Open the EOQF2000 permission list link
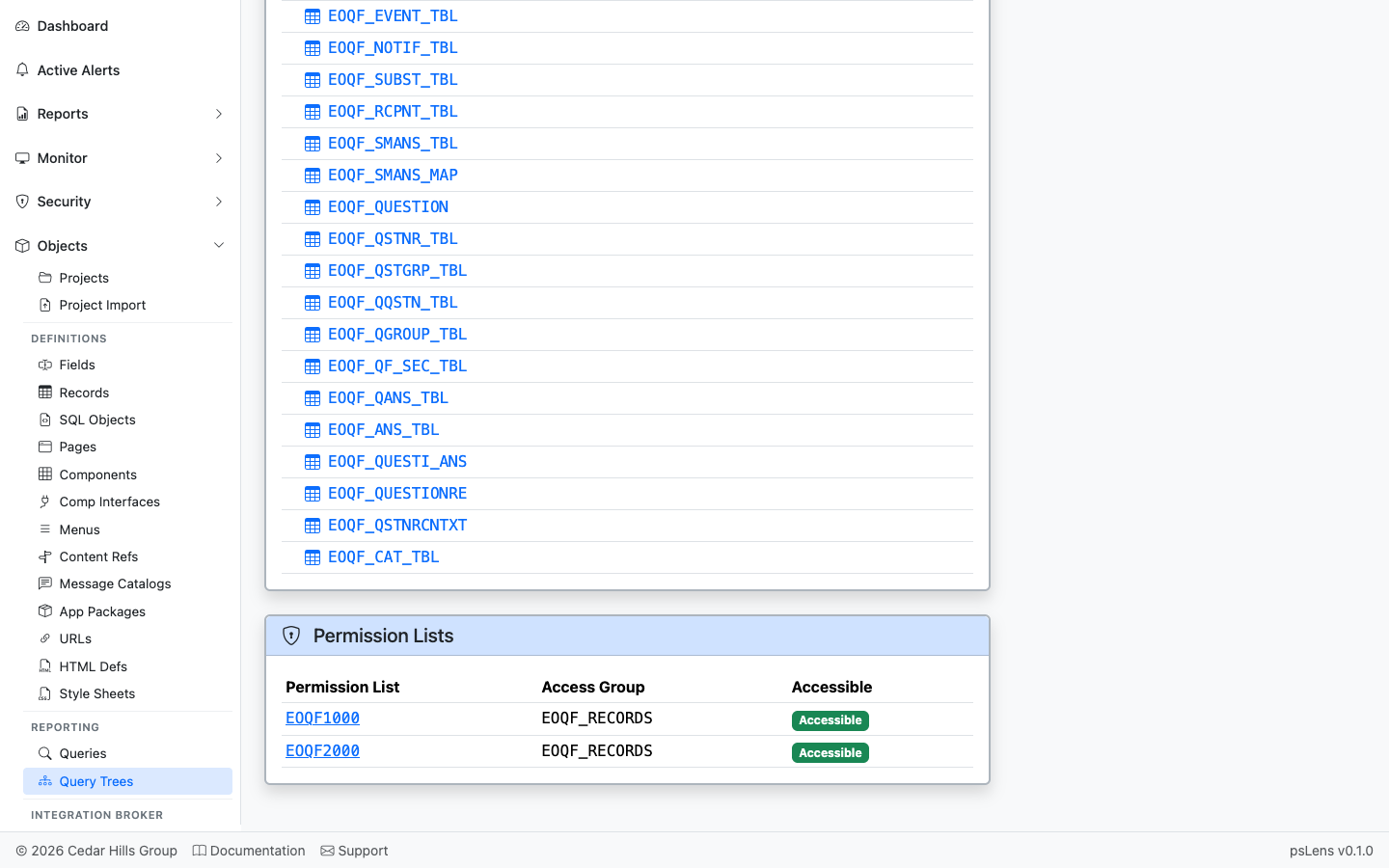This screenshot has height=868, width=1389. pyautogui.click(x=322, y=750)
